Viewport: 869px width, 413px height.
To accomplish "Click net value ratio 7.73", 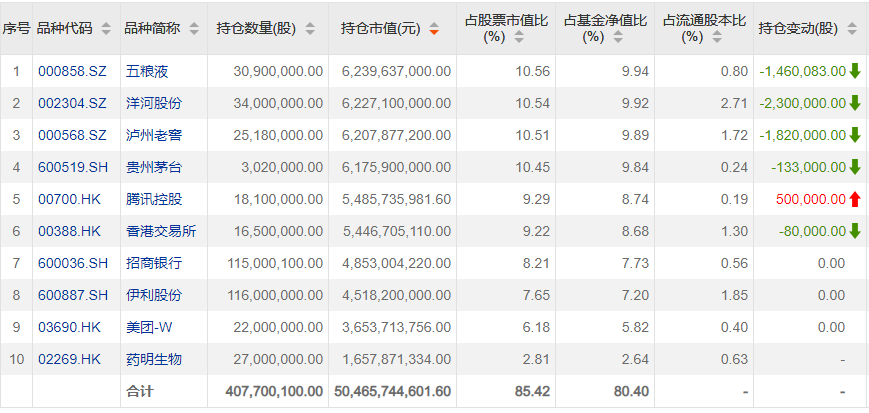I will coord(636,263).
